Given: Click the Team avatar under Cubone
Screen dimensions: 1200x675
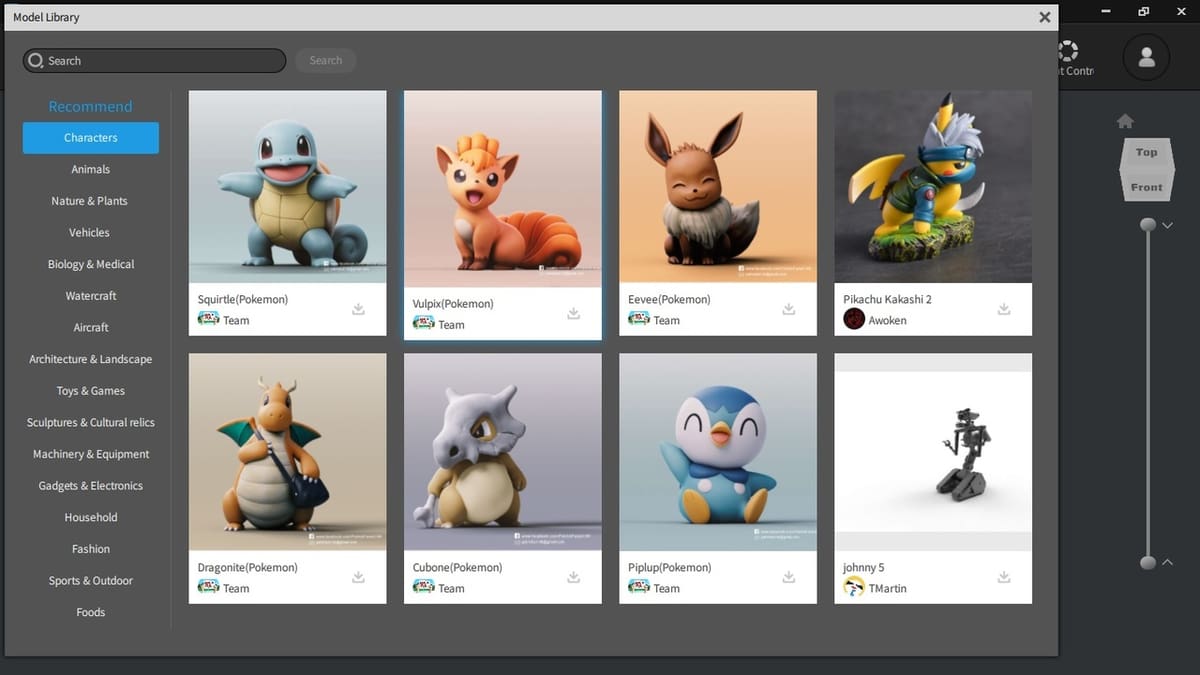Looking at the screenshot, I should coord(423,587).
